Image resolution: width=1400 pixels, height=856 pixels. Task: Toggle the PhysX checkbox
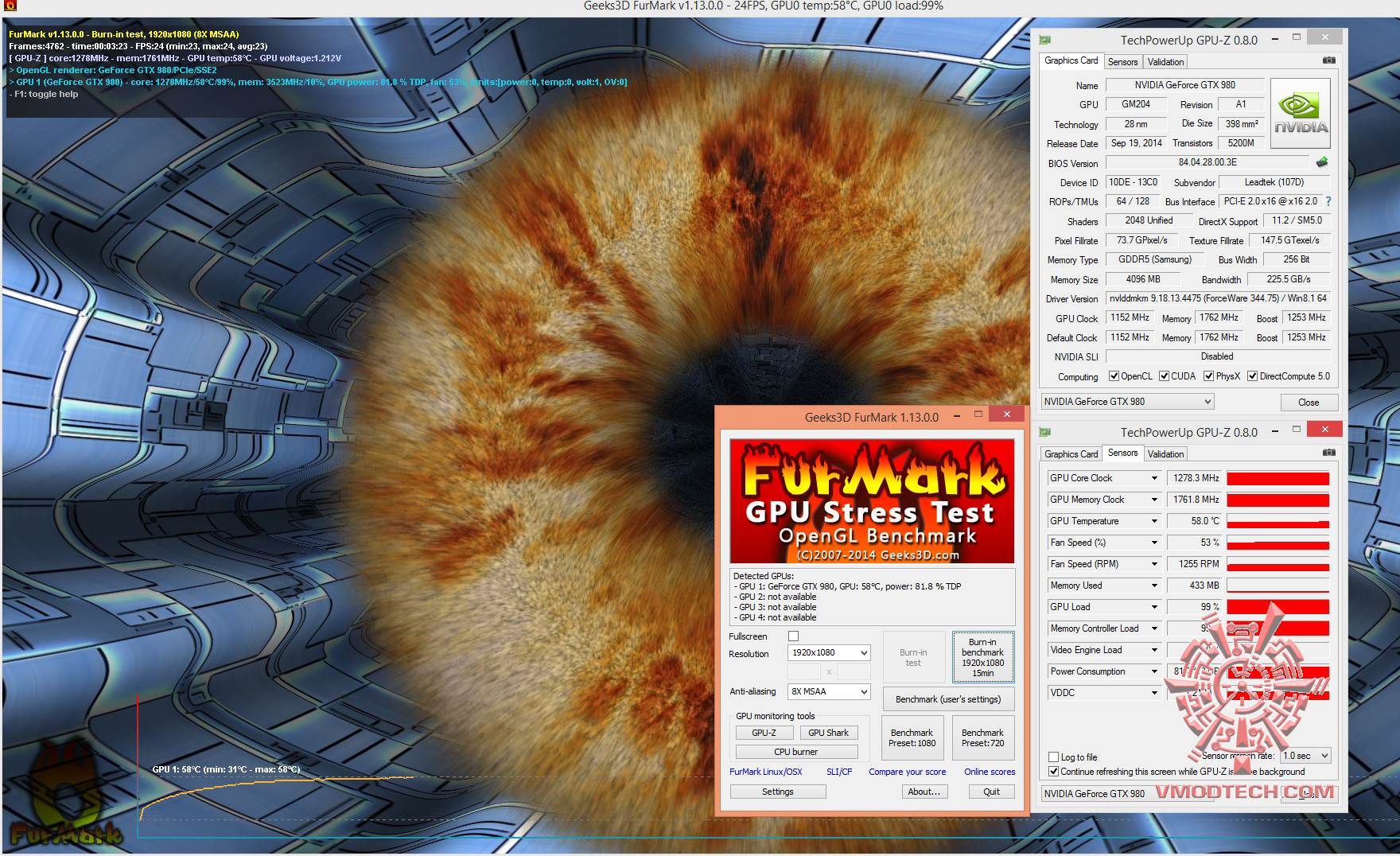(x=1209, y=376)
